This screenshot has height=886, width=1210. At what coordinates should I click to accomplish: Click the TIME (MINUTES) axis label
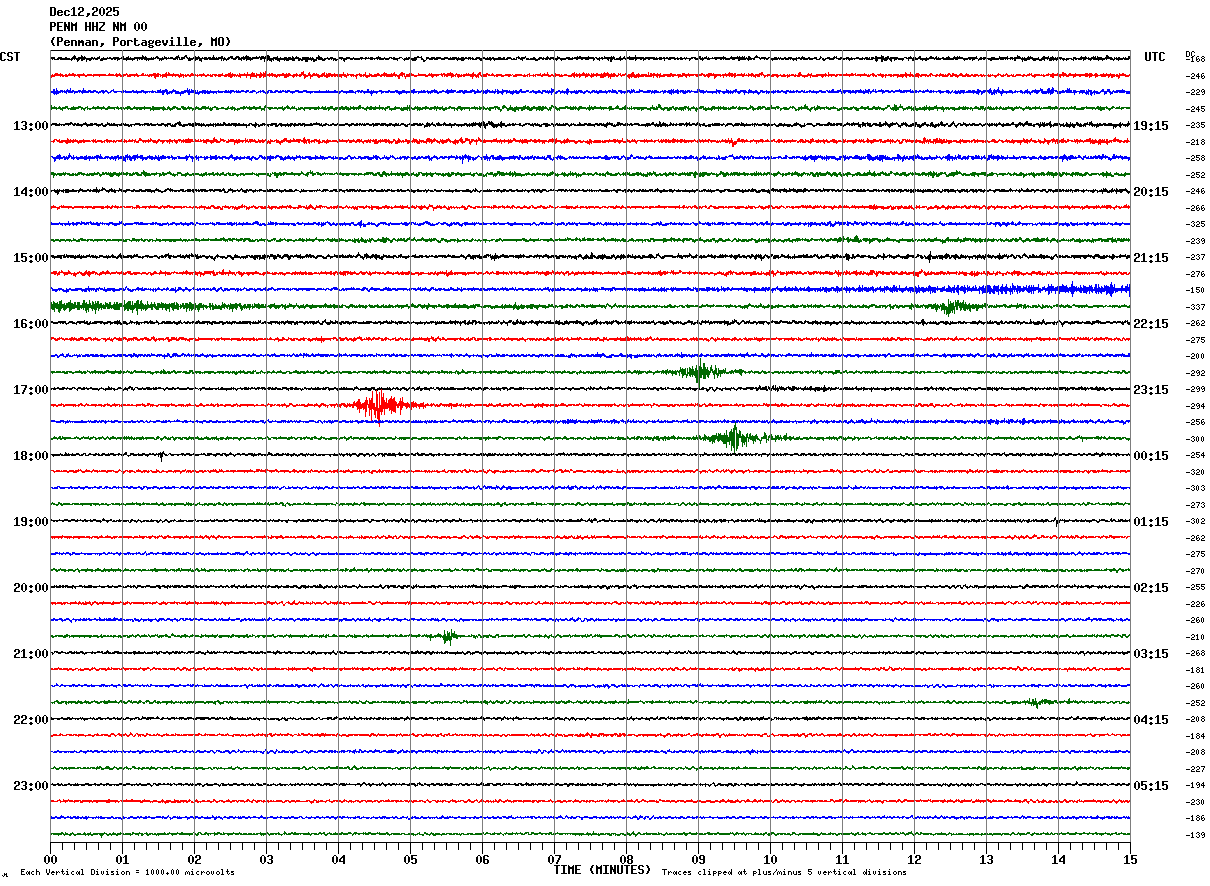pyautogui.click(x=602, y=871)
